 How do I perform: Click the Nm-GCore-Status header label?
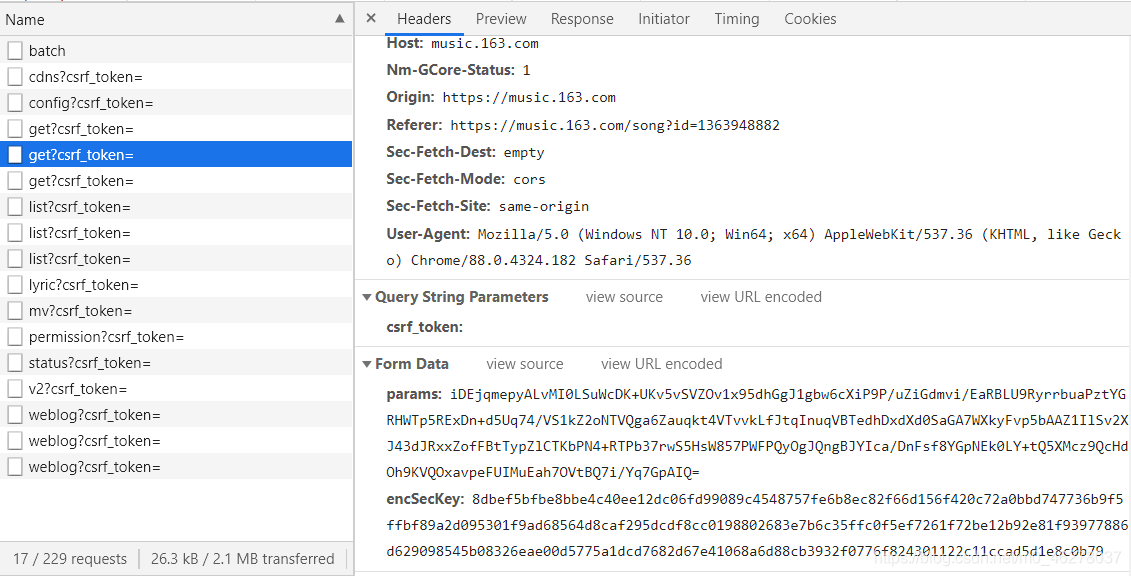tap(451, 70)
